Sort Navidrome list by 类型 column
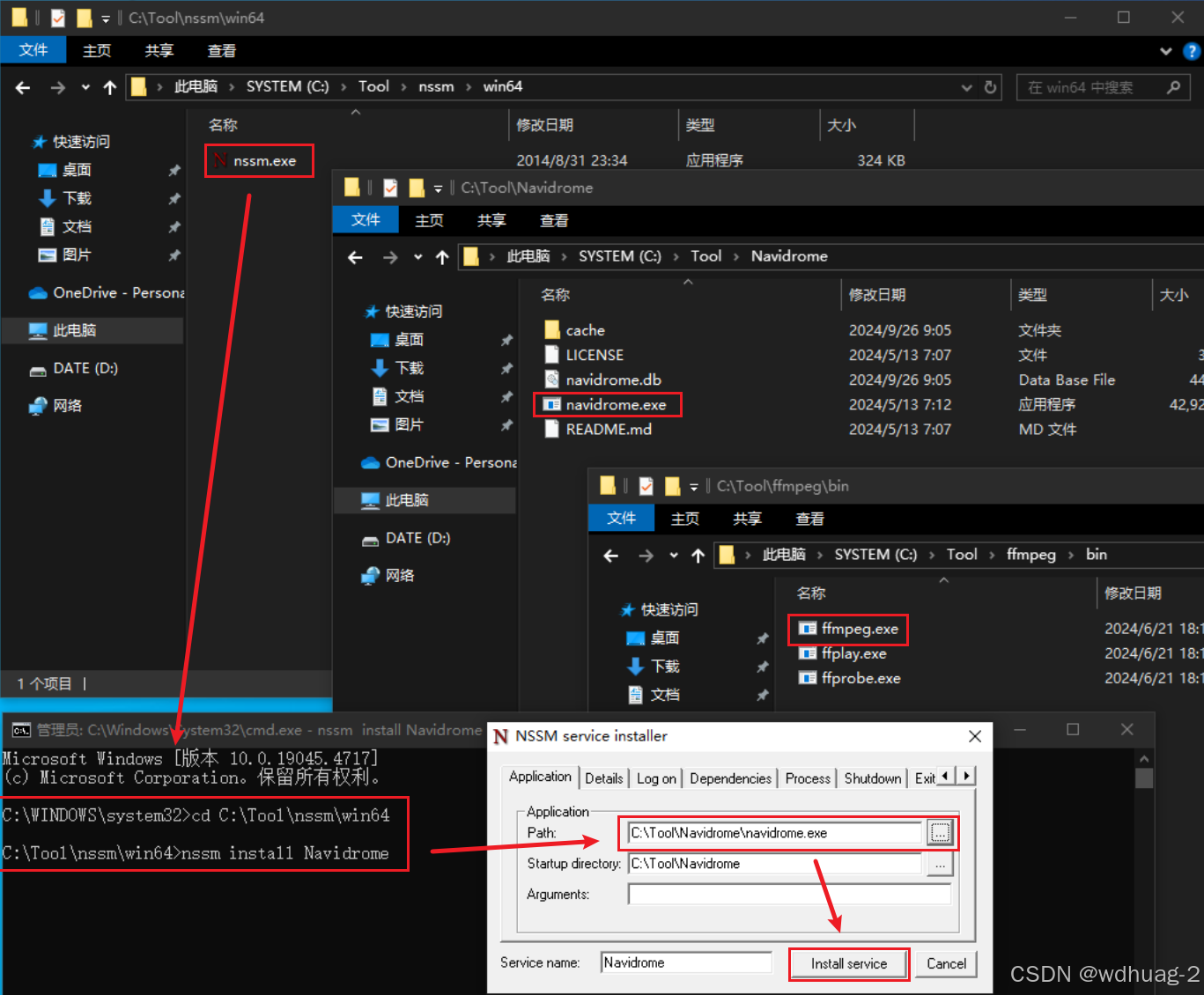The height and width of the screenshot is (995, 1204). [x=1032, y=295]
